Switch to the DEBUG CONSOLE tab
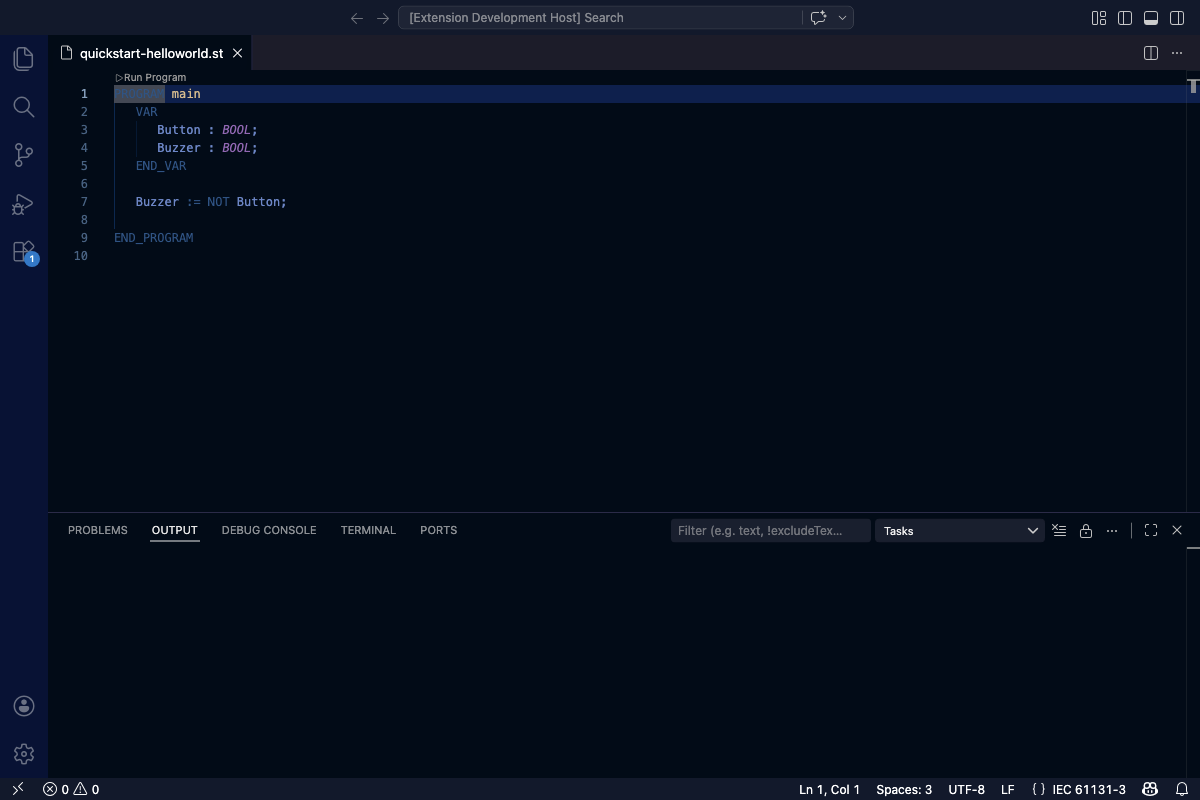1200x800 pixels. (268, 530)
